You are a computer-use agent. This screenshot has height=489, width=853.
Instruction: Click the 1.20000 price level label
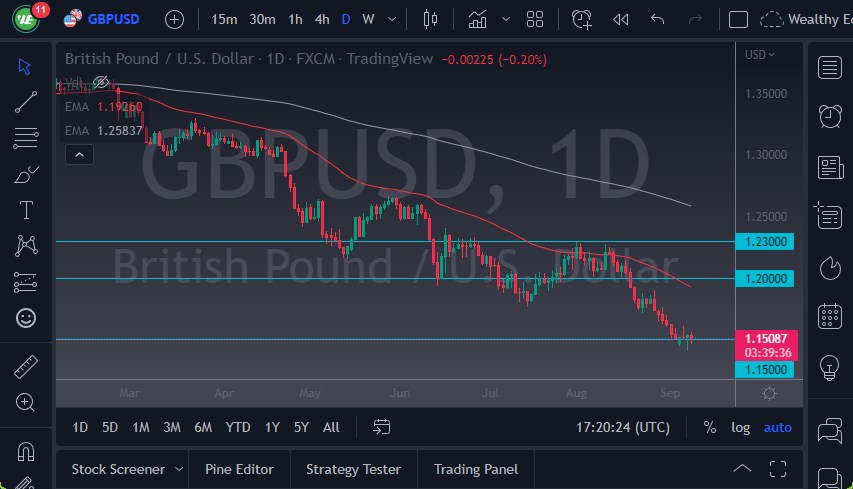765,279
